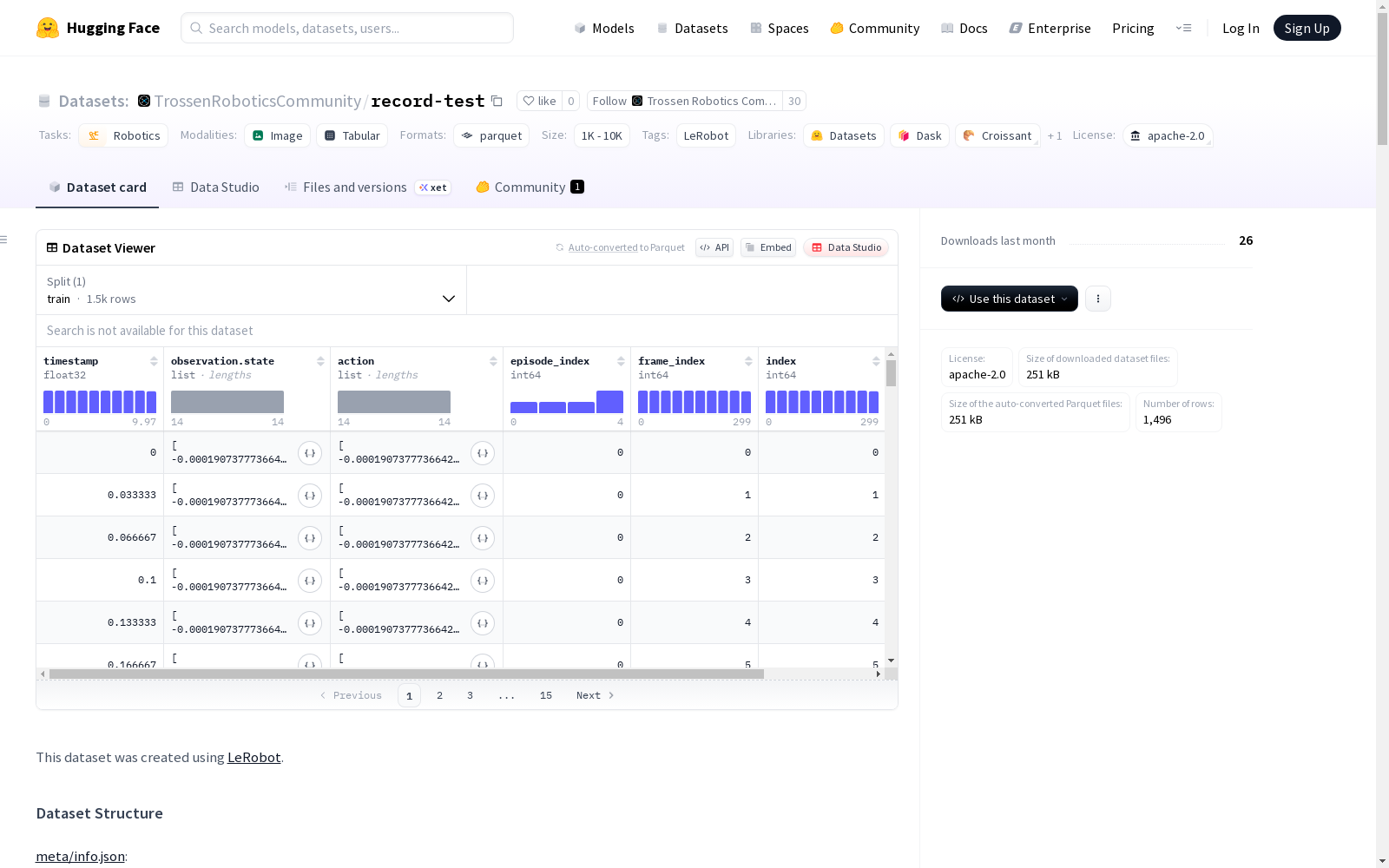
Task: Open the left sidebar table of contents icon
Action: pyautogui.click(x=3, y=240)
